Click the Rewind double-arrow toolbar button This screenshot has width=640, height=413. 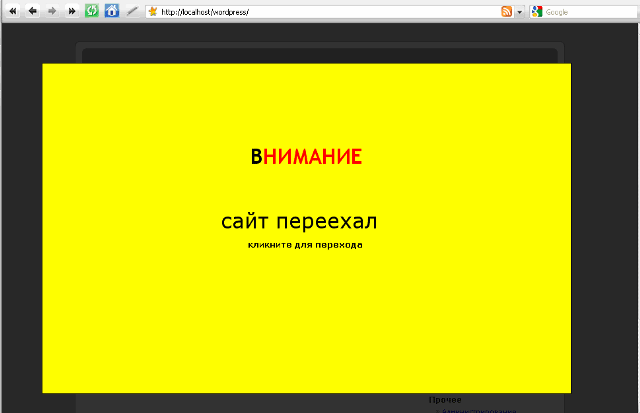[x=13, y=11]
